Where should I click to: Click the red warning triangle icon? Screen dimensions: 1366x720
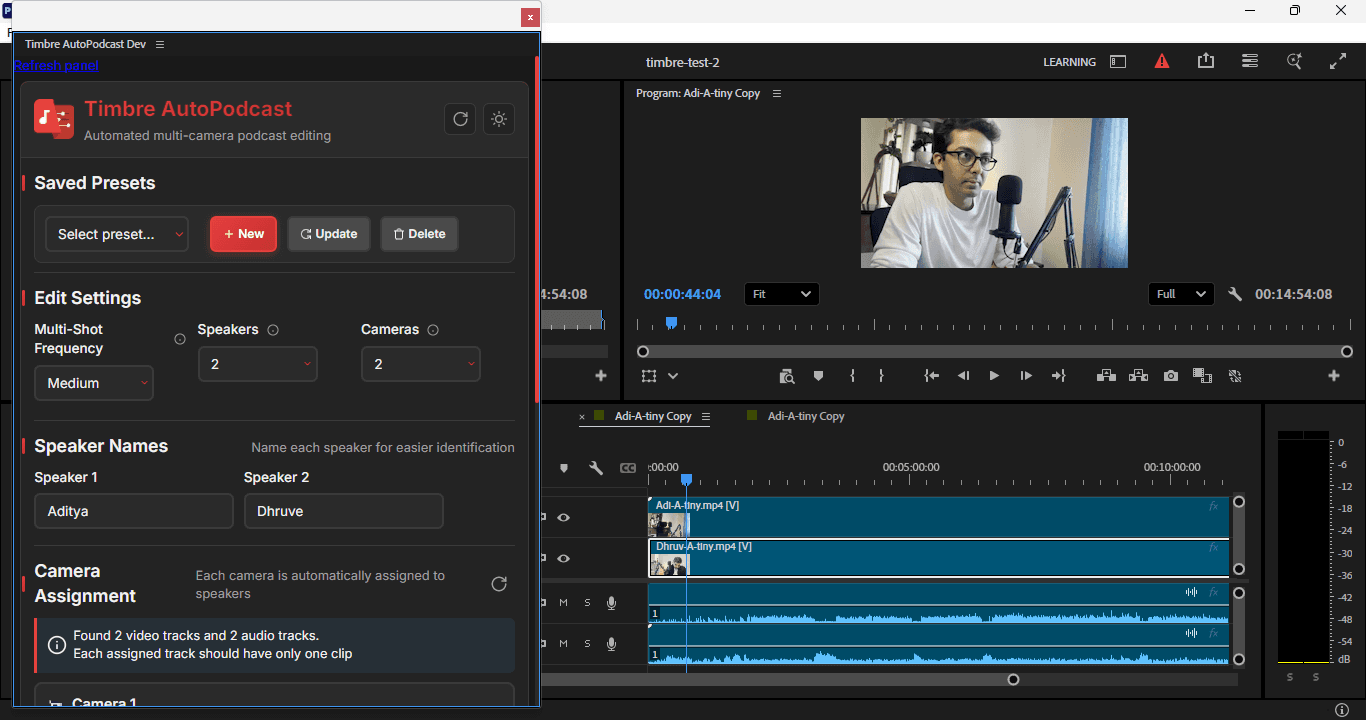[x=1161, y=61]
